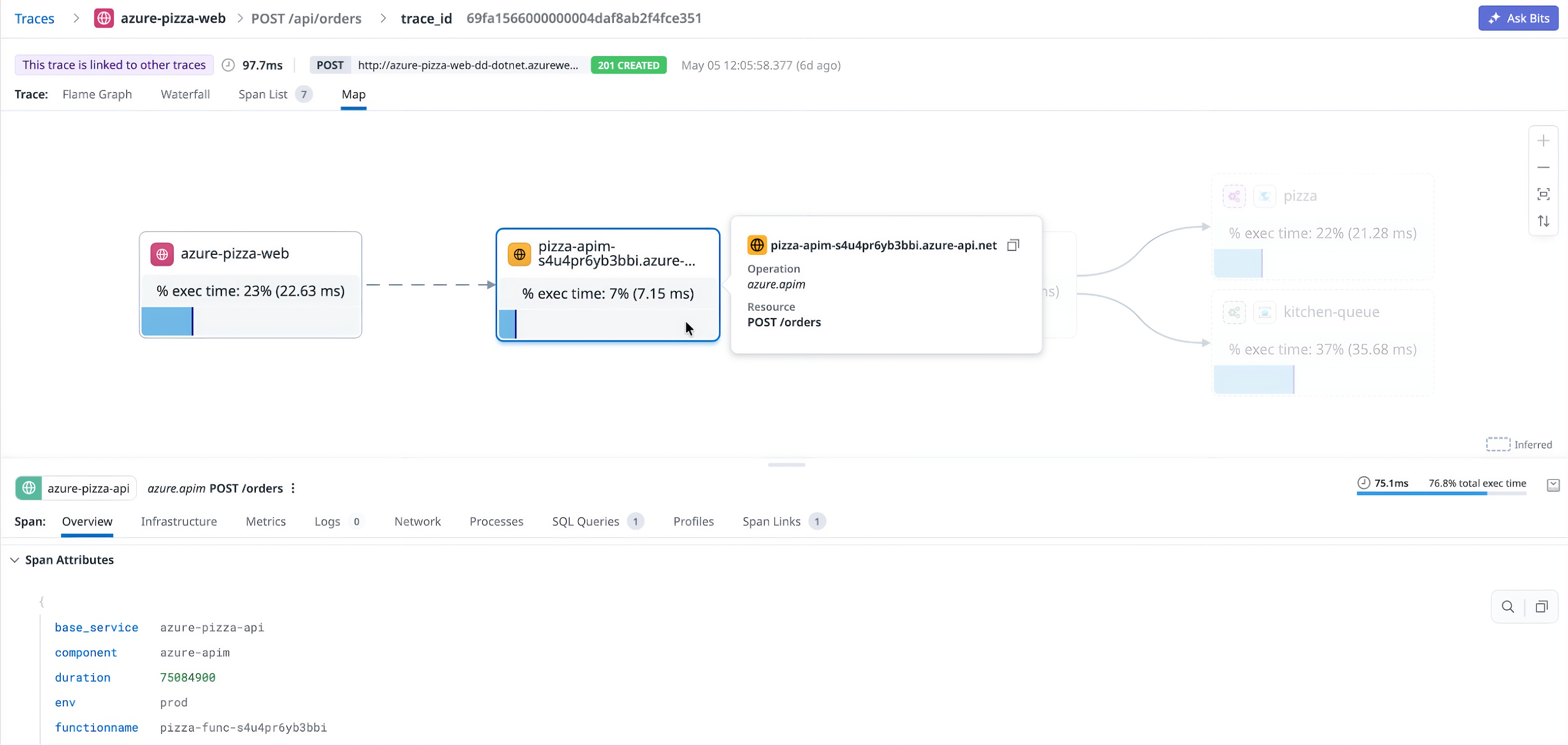Select the azure-pizza-web map node
The width and height of the screenshot is (1568, 745).
(250, 284)
